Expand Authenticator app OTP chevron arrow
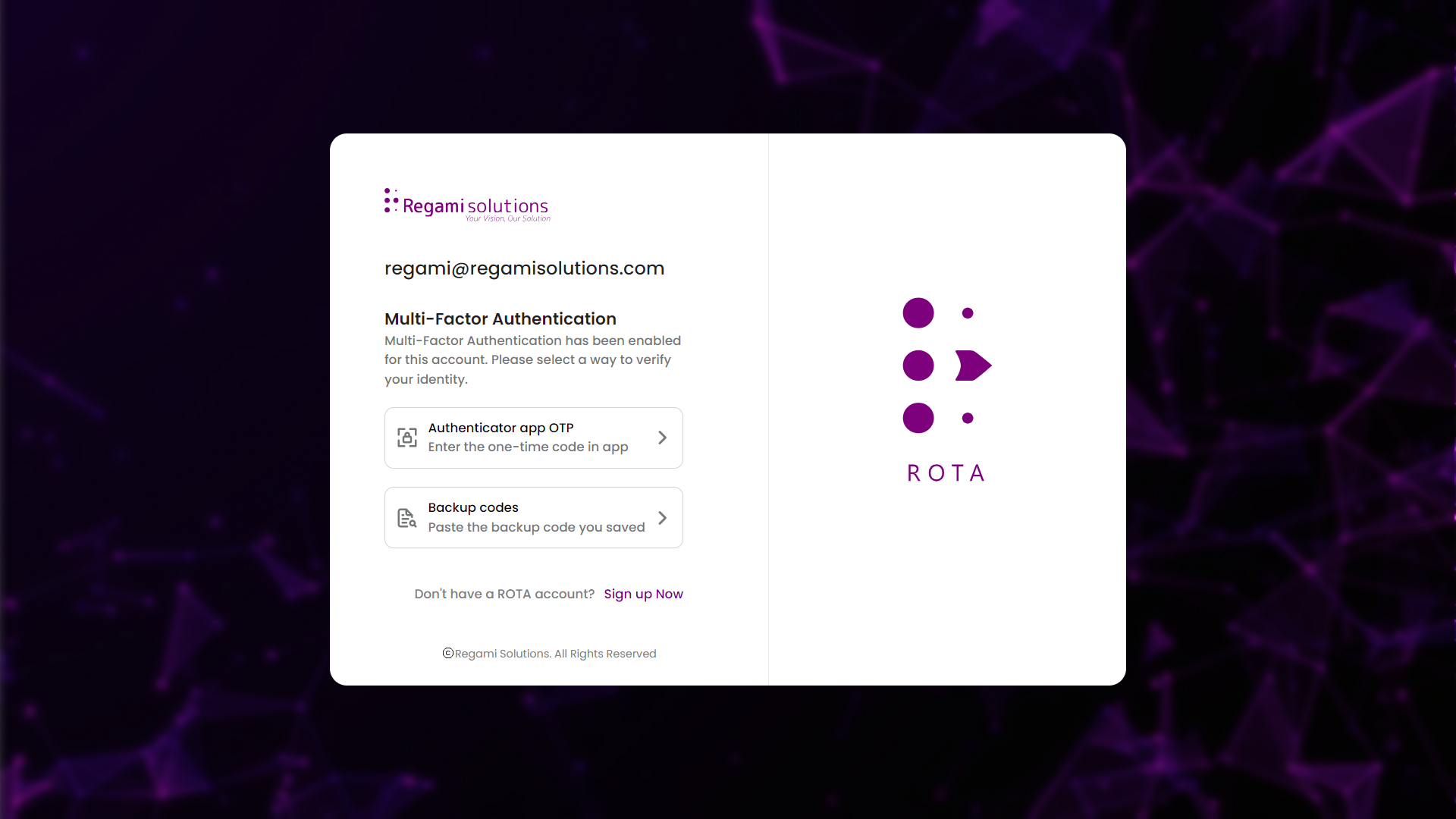The height and width of the screenshot is (819, 1456). pyautogui.click(x=662, y=438)
